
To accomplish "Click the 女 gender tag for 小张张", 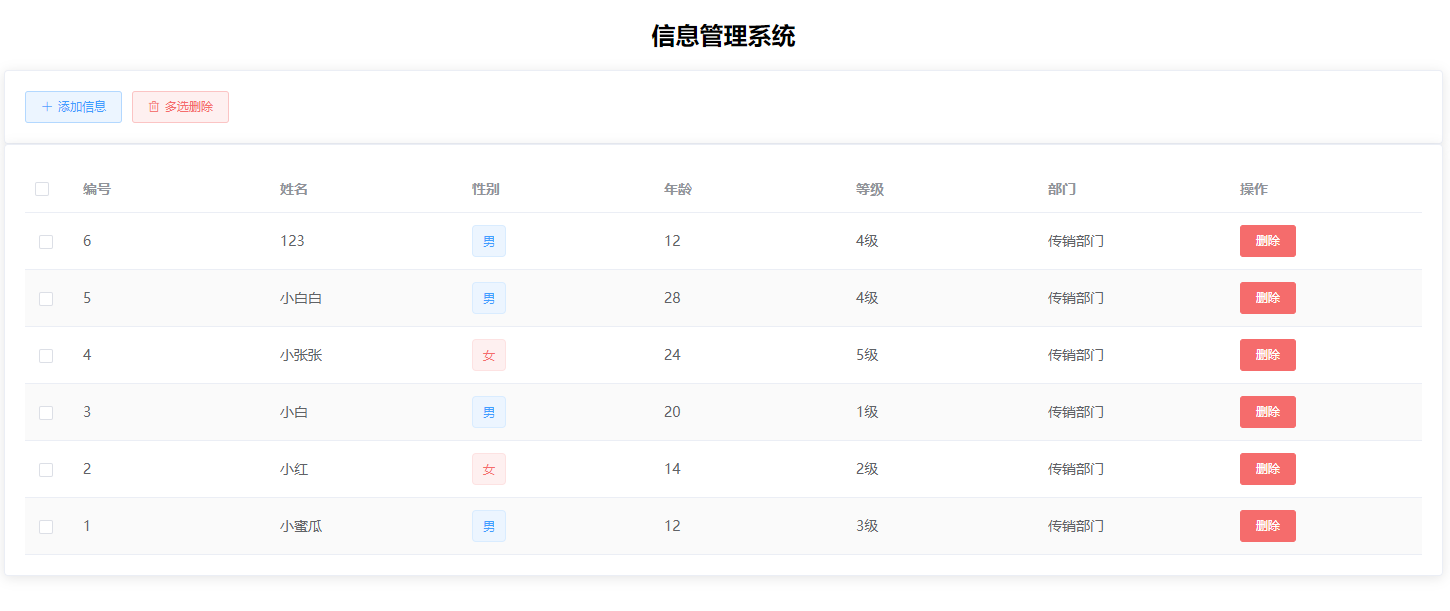I will point(489,354).
